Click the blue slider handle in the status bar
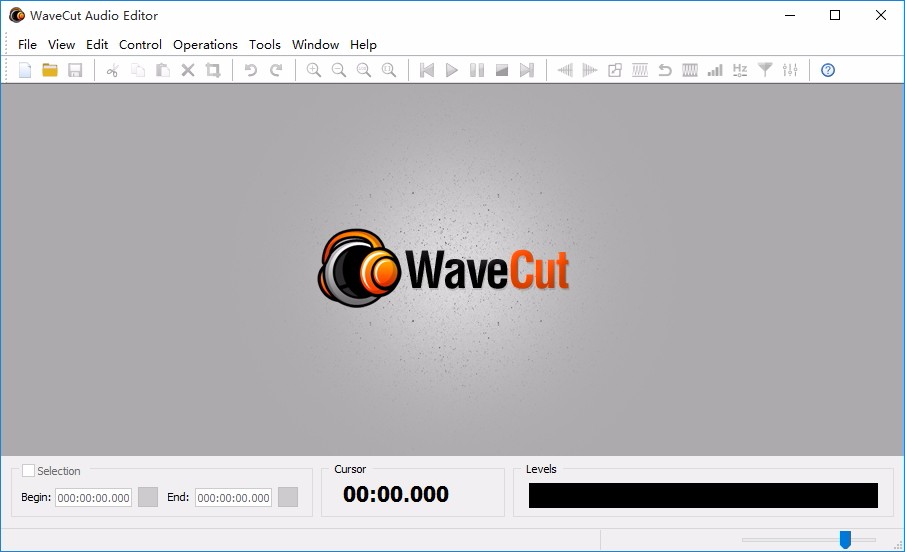Screen dimensions: 905x552 click(845, 540)
